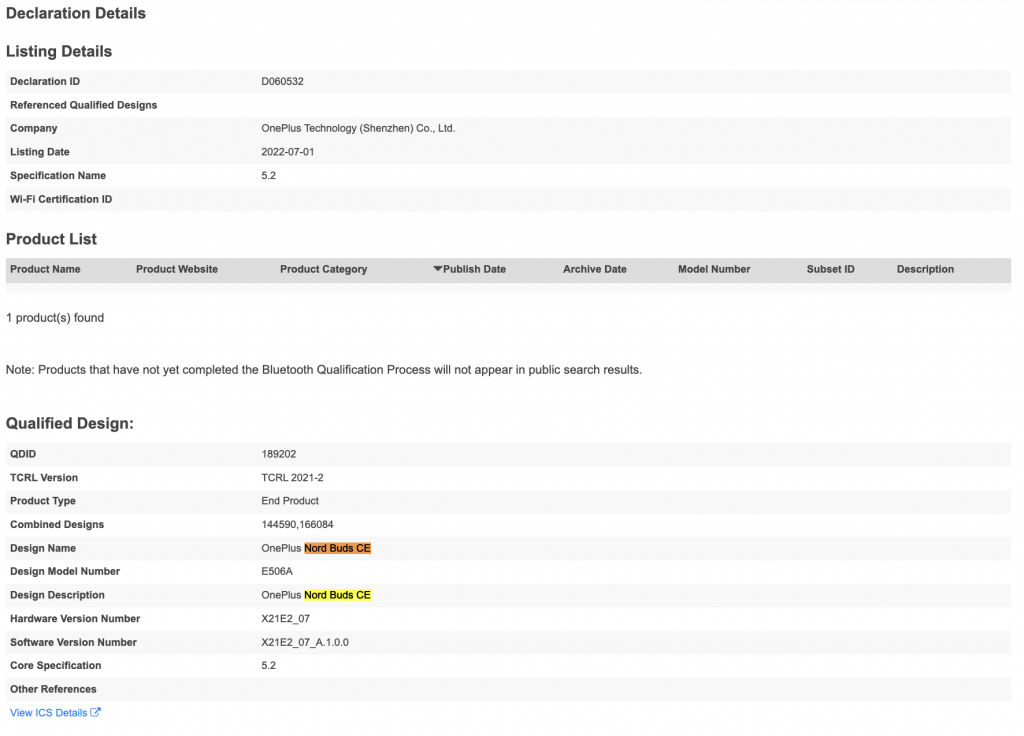Click the orange-highlighted Nord Buds CE in Design Name

[338, 548]
